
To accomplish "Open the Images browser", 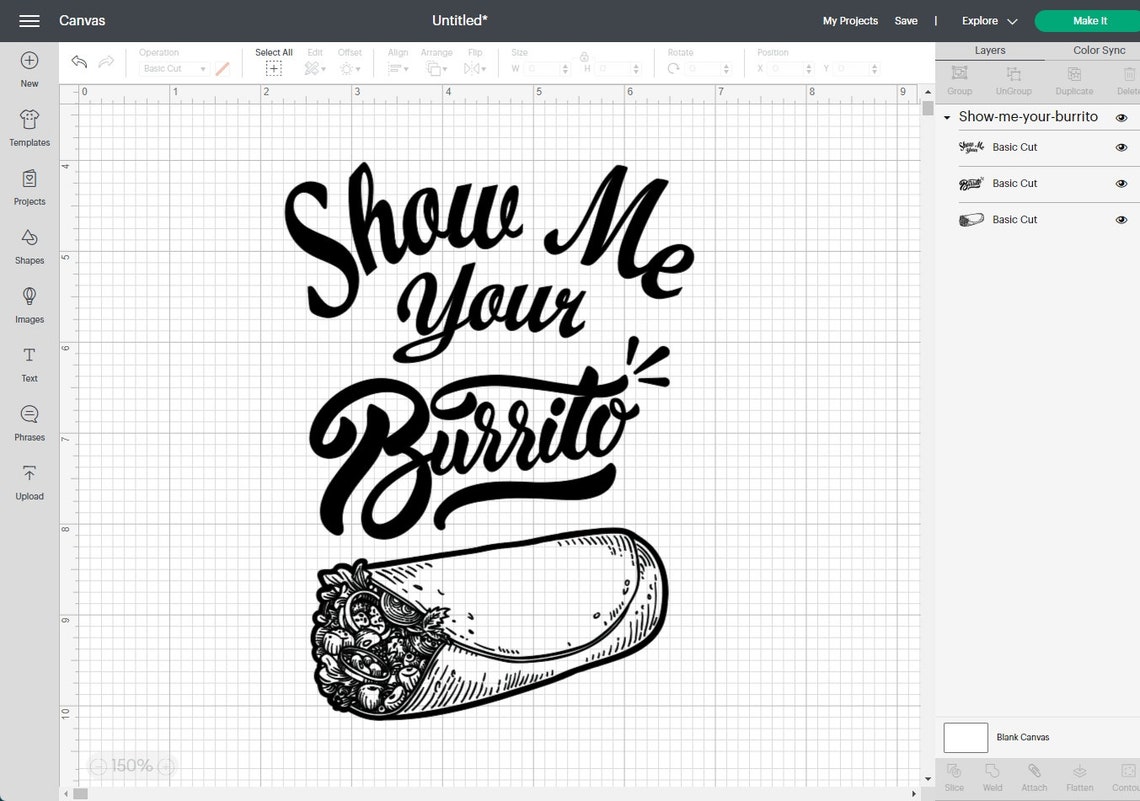I will 29,304.
